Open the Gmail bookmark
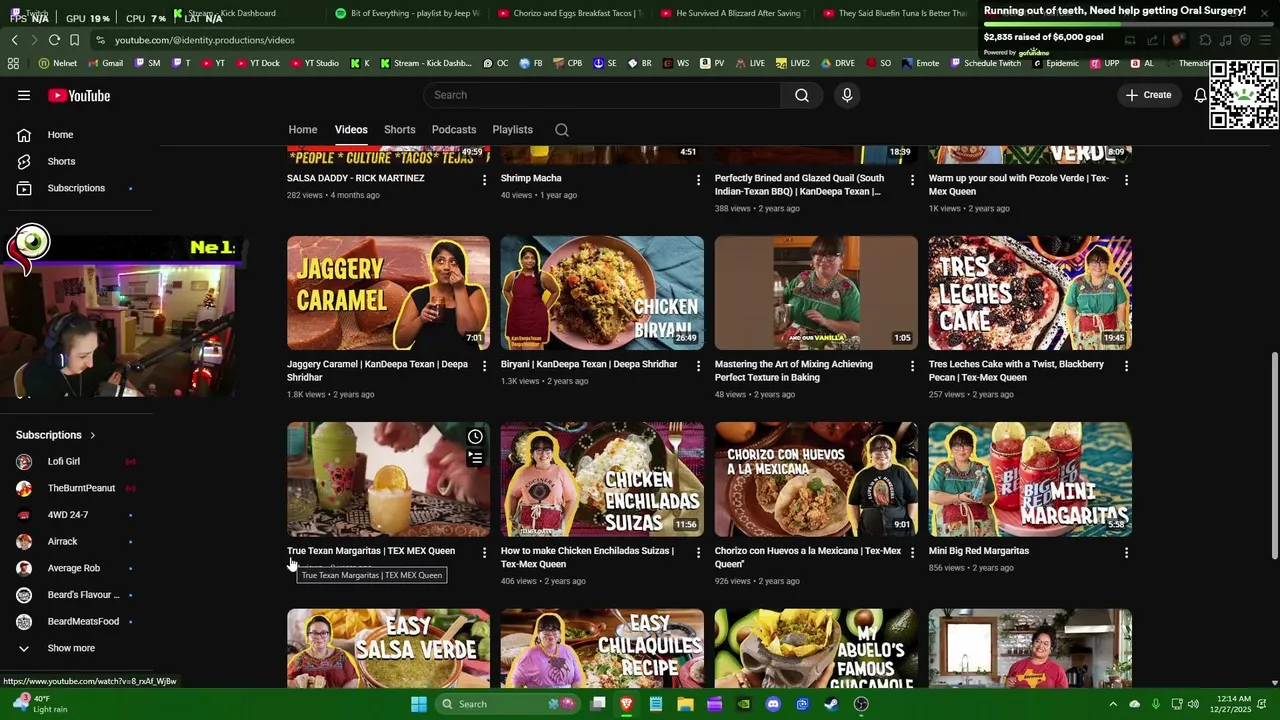Screen dimensions: 1280x720 (105, 63)
